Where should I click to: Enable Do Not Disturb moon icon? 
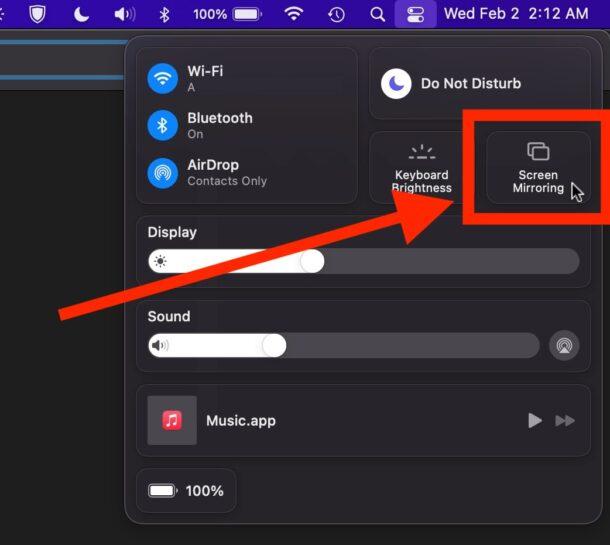click(396, 84)
